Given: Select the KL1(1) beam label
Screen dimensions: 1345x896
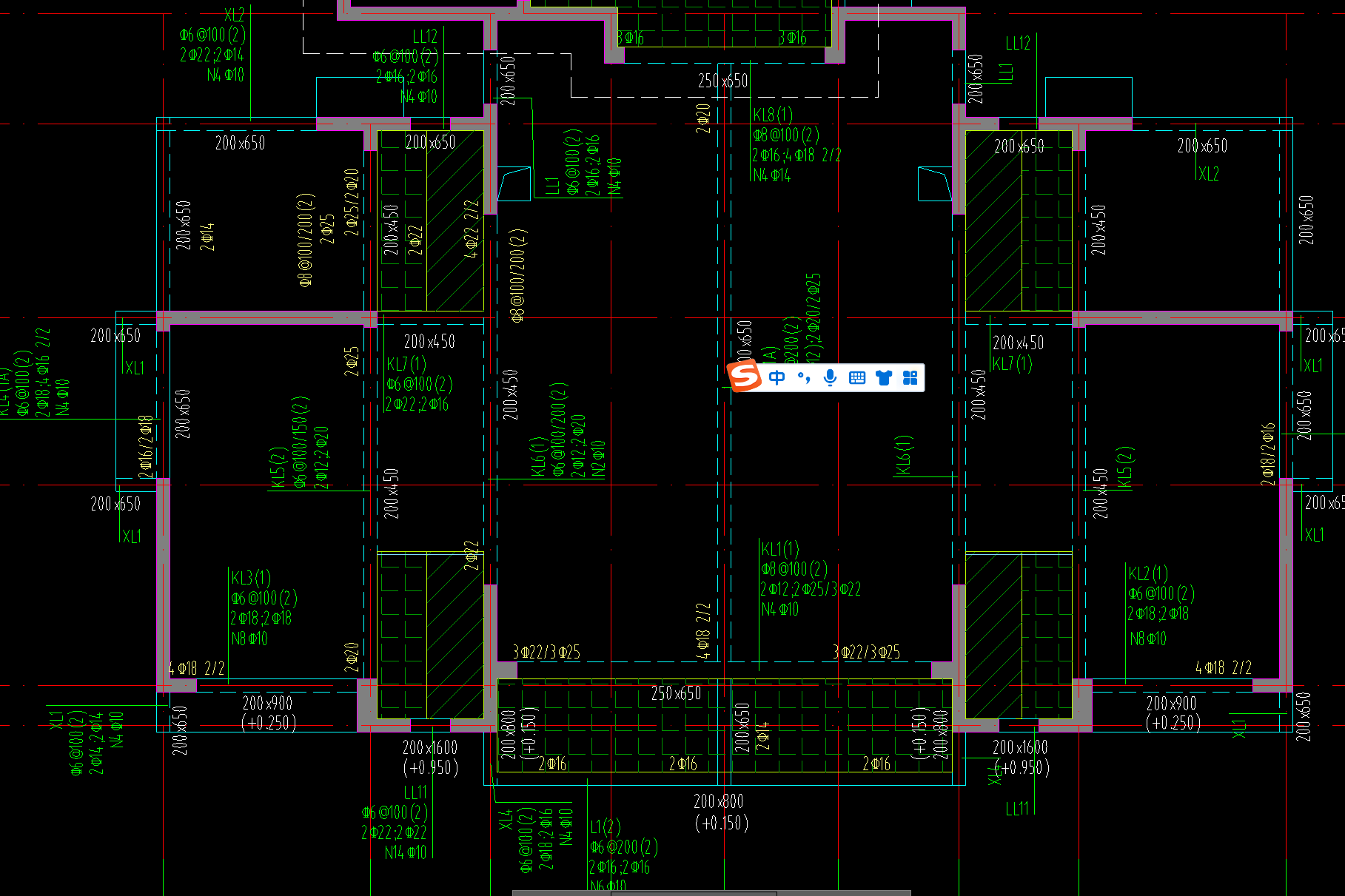Looking at the screenshot, I should (780, 549).
